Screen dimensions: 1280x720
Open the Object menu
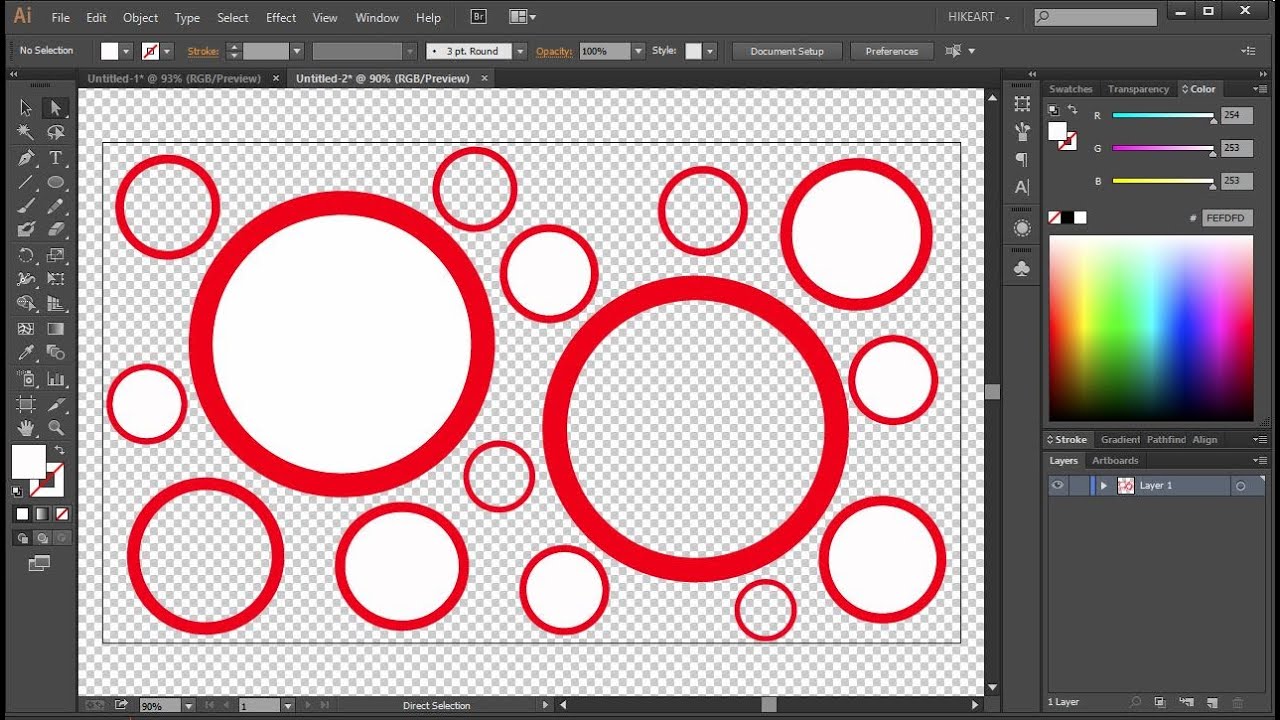click(140, 18)
